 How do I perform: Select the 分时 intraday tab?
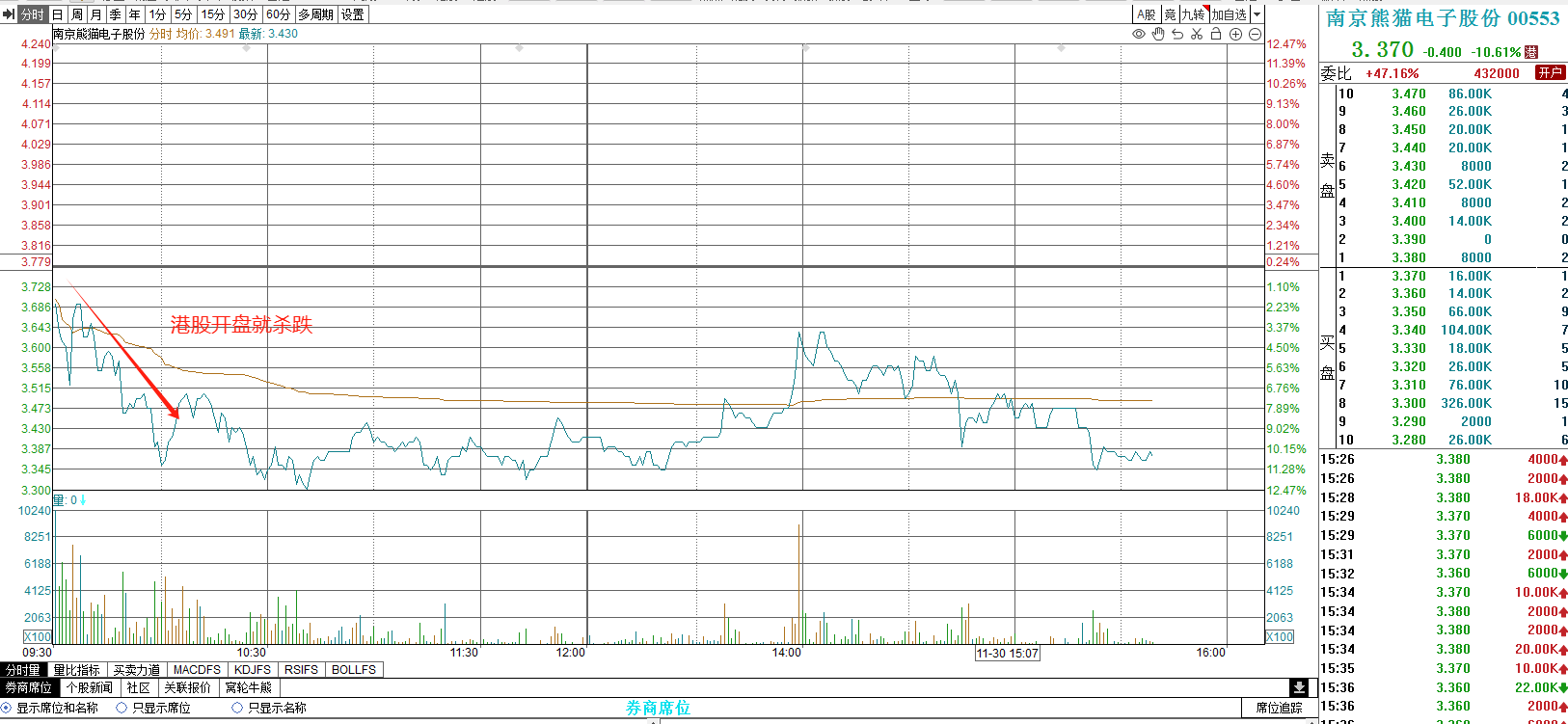(32, 14)
